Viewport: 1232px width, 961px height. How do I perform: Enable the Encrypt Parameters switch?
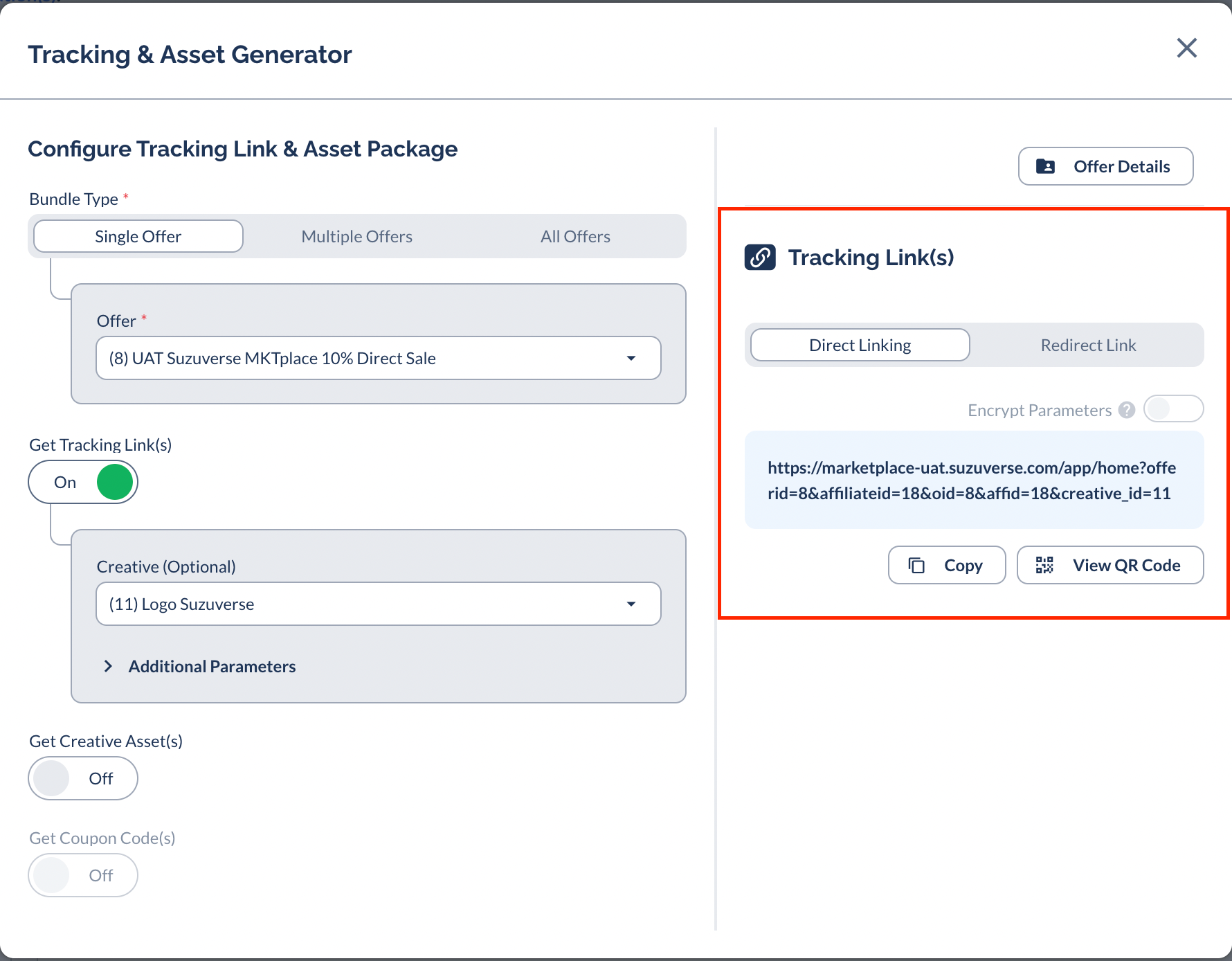(x=1173, y=409)
